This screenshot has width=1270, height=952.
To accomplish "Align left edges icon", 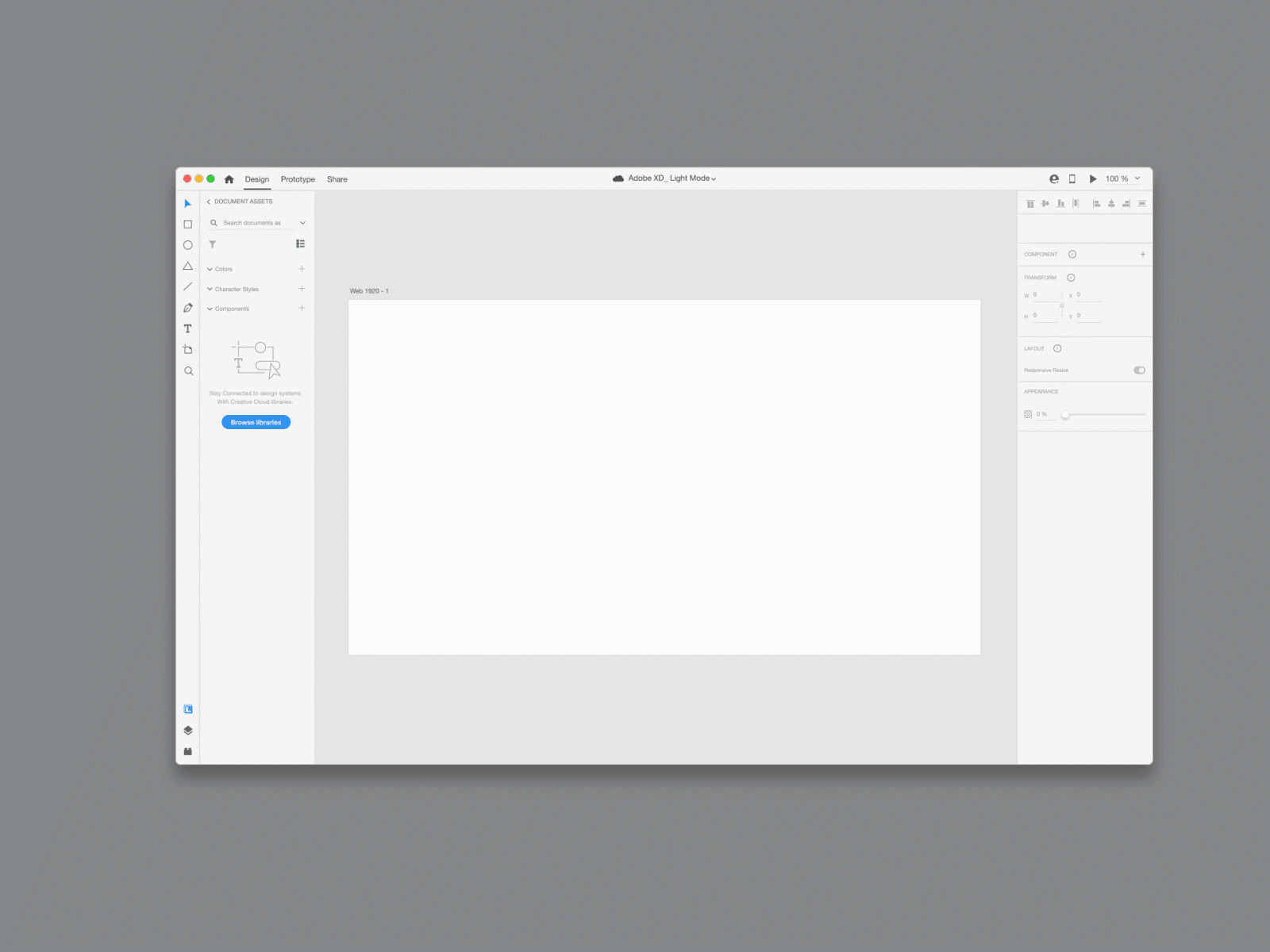I will (1097, 204).
